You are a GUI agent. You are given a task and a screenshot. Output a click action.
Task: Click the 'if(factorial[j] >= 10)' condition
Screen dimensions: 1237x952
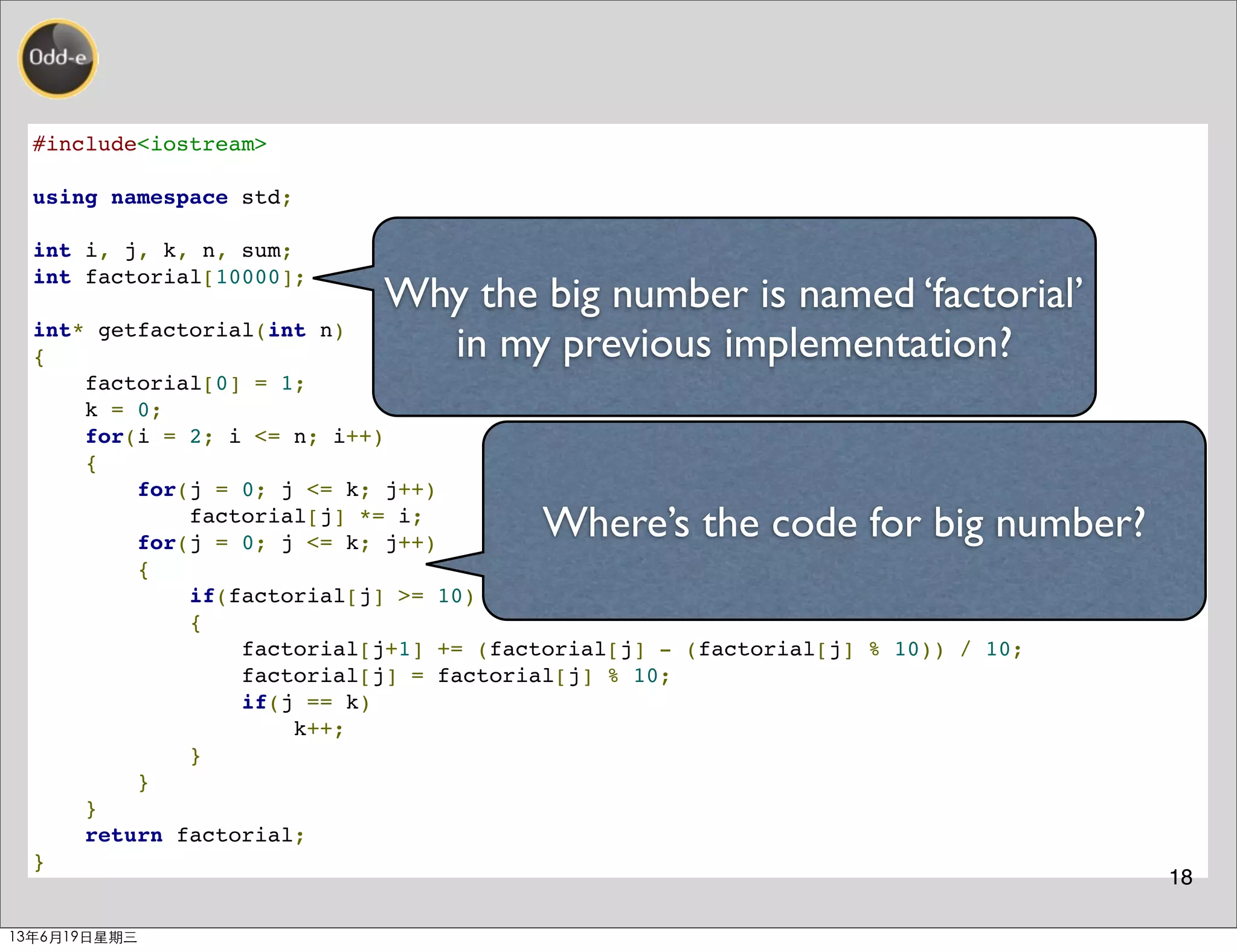(332, 596)
